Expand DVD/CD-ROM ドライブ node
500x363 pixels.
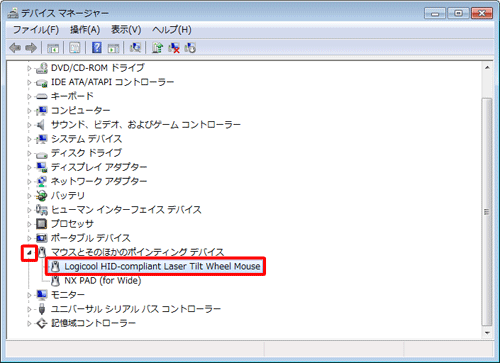[x=29, y=68]
